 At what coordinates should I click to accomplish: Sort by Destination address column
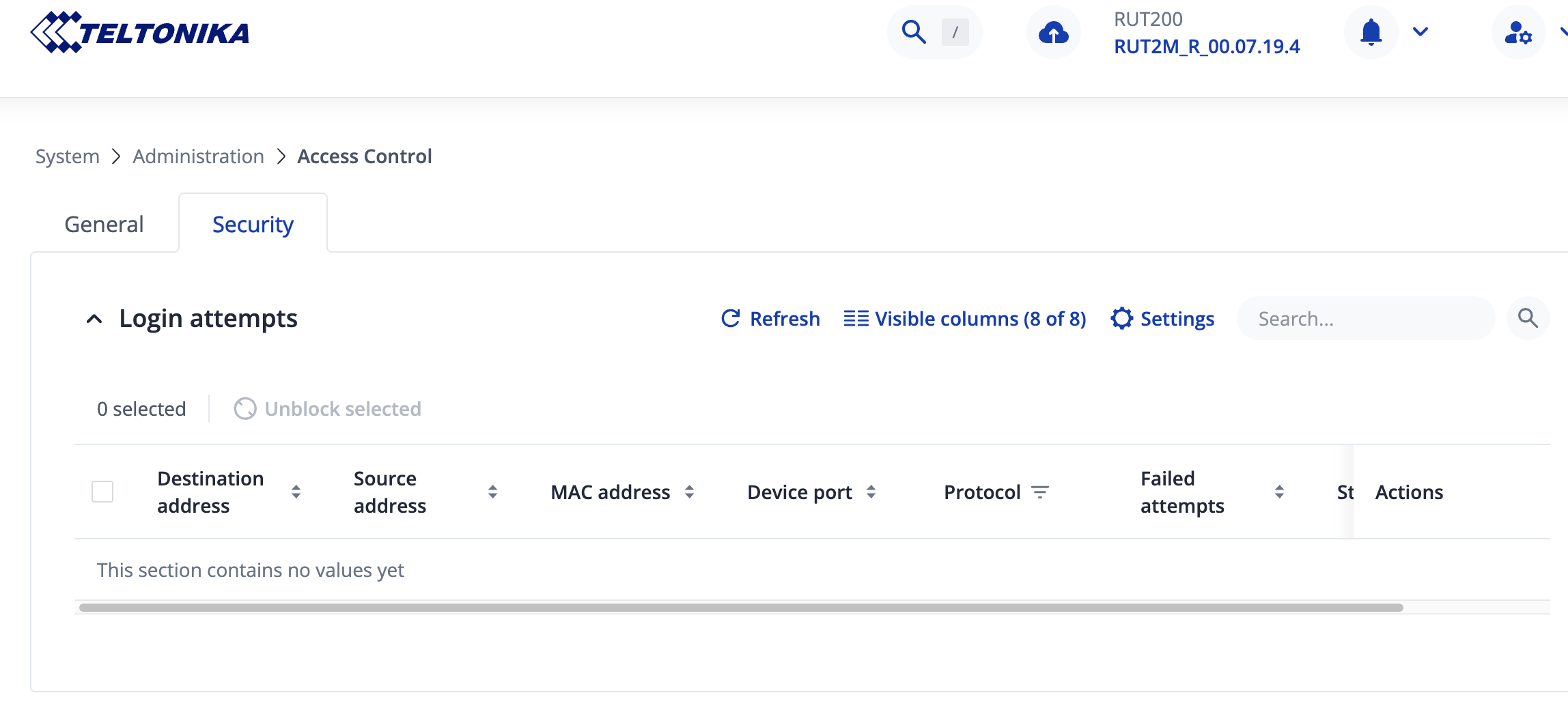(296, 492)
